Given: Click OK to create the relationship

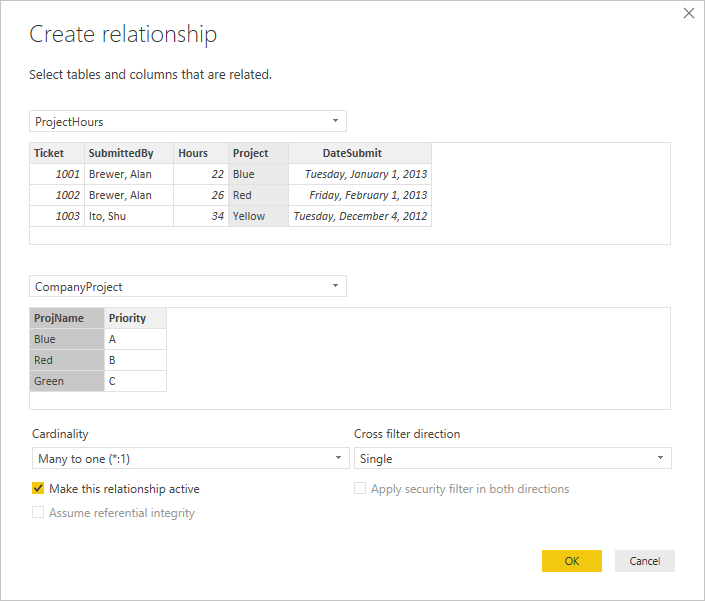Looking at the screenshot, I should 571,561.
